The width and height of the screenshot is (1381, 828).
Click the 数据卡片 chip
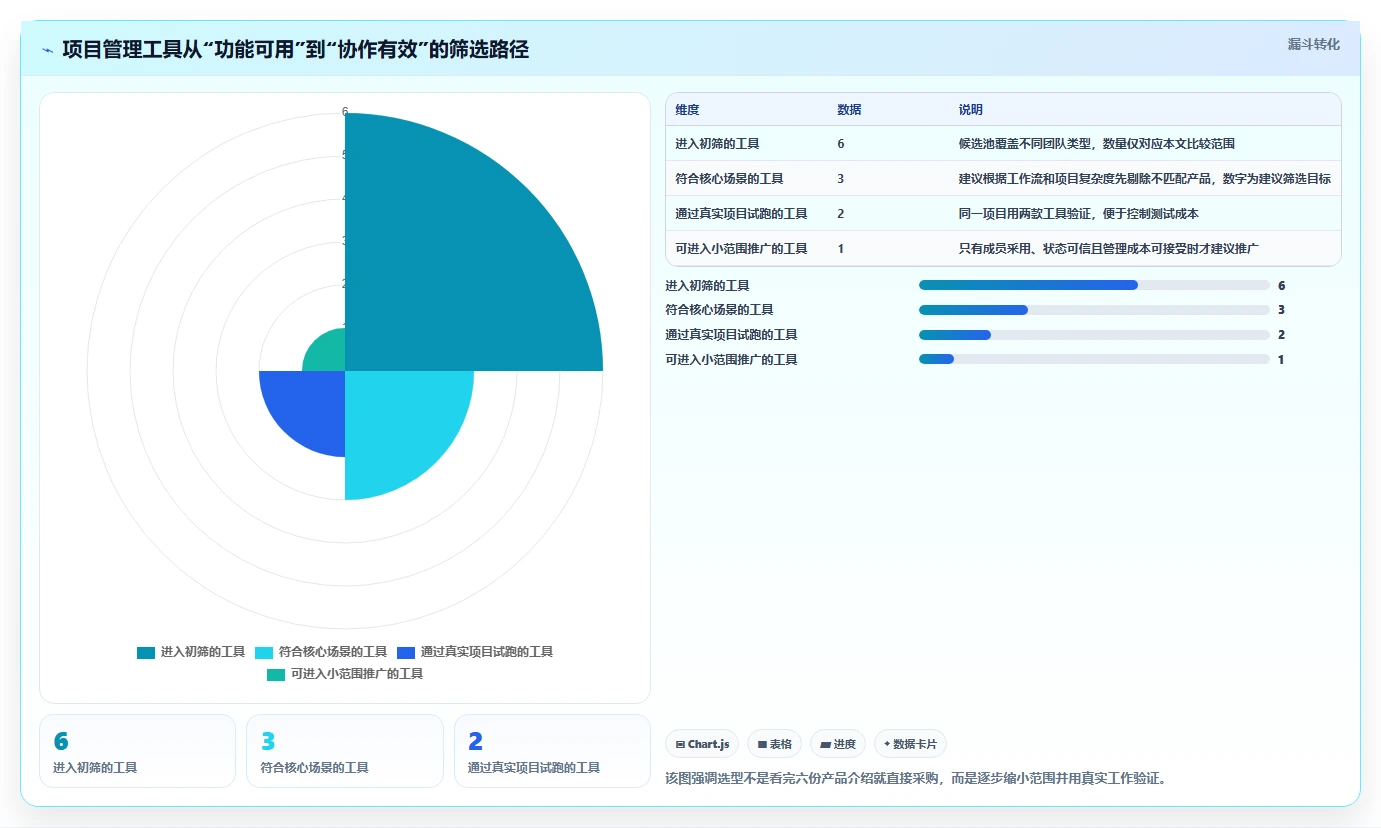tap(910, 744)
